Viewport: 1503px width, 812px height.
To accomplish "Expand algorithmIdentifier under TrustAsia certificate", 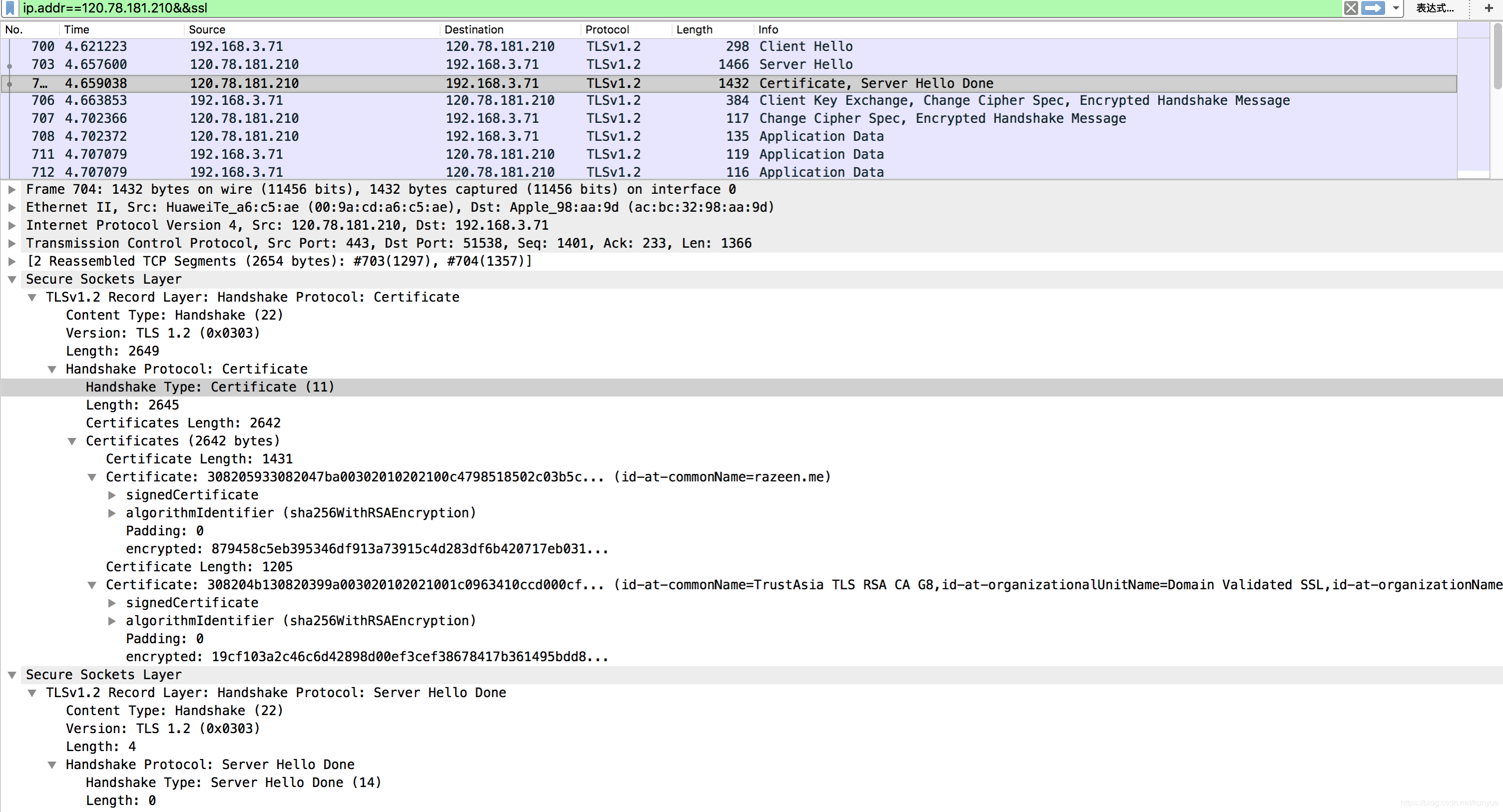I will pyautogui.click(x=112, y=621).
